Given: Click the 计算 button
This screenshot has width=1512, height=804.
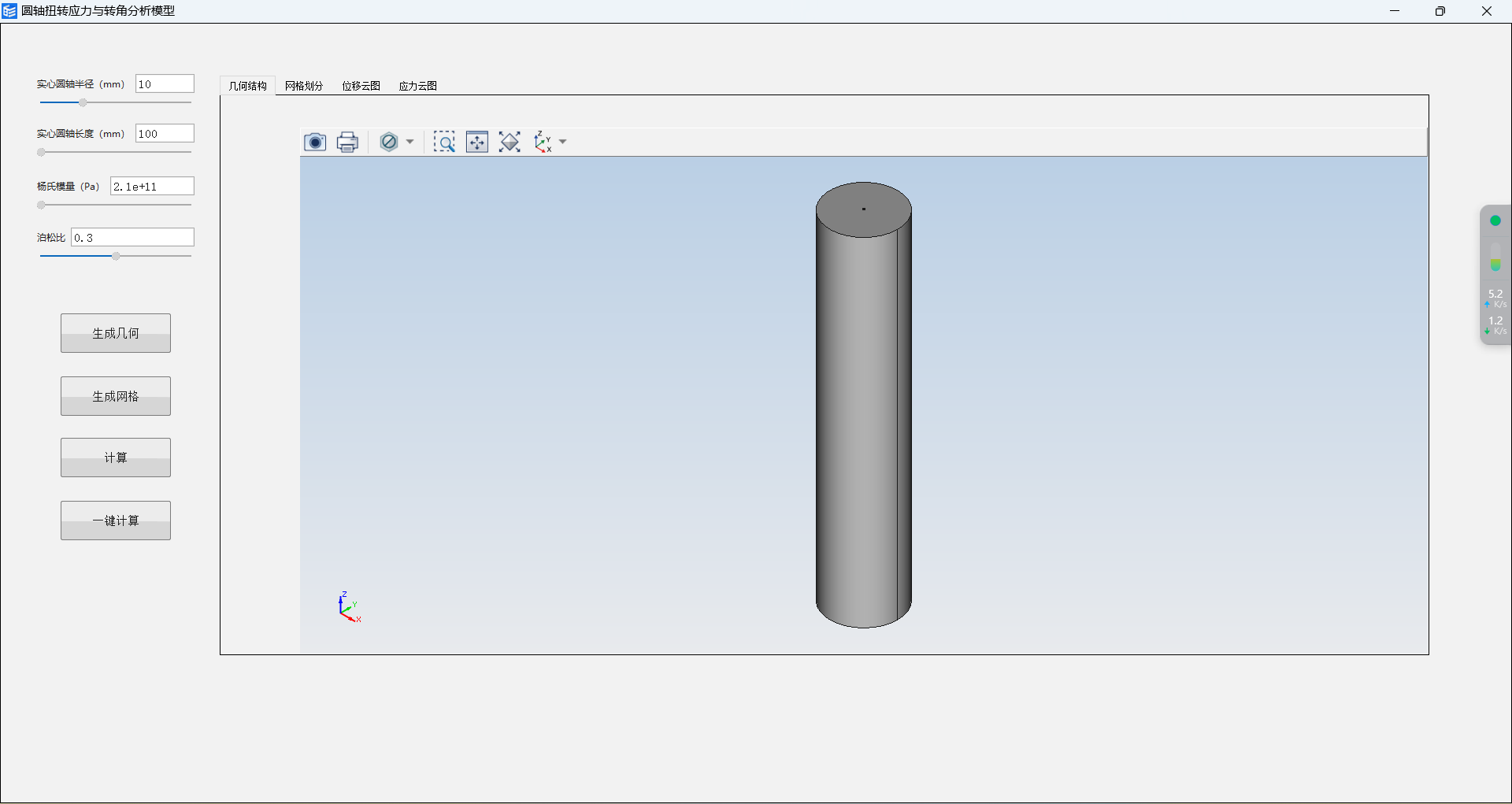Looking at the screenshot, I should (x=116, y=458).
